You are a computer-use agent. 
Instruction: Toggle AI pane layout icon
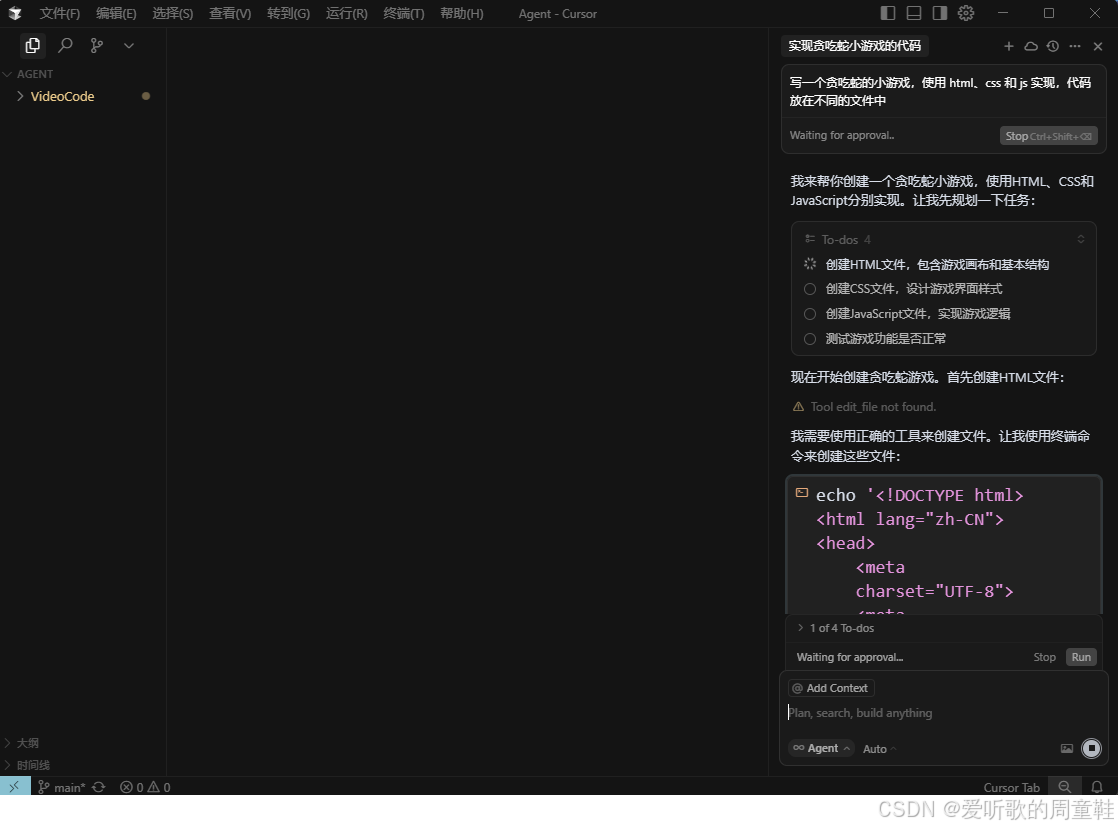[940, 13]
